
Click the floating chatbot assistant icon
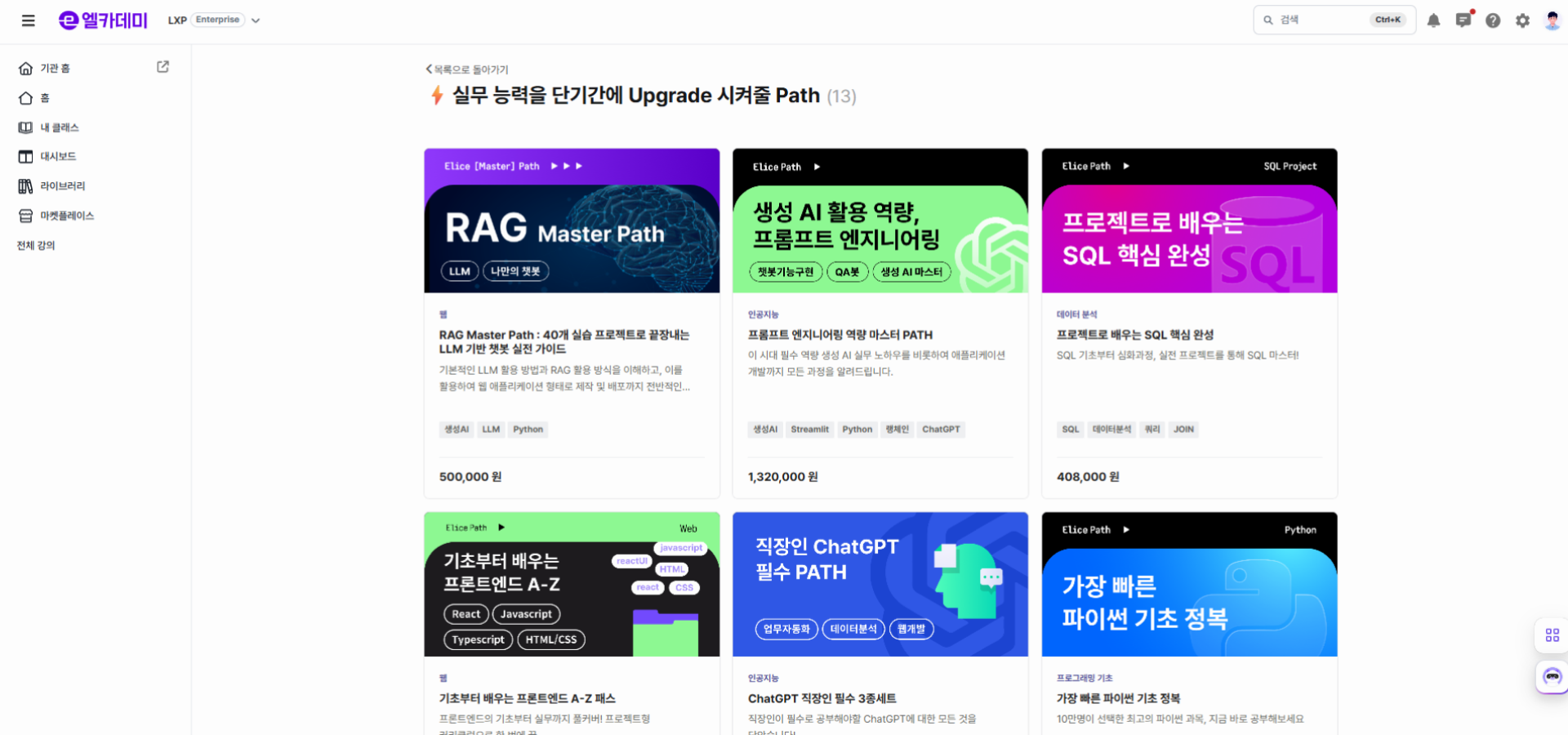point(1552,677)
